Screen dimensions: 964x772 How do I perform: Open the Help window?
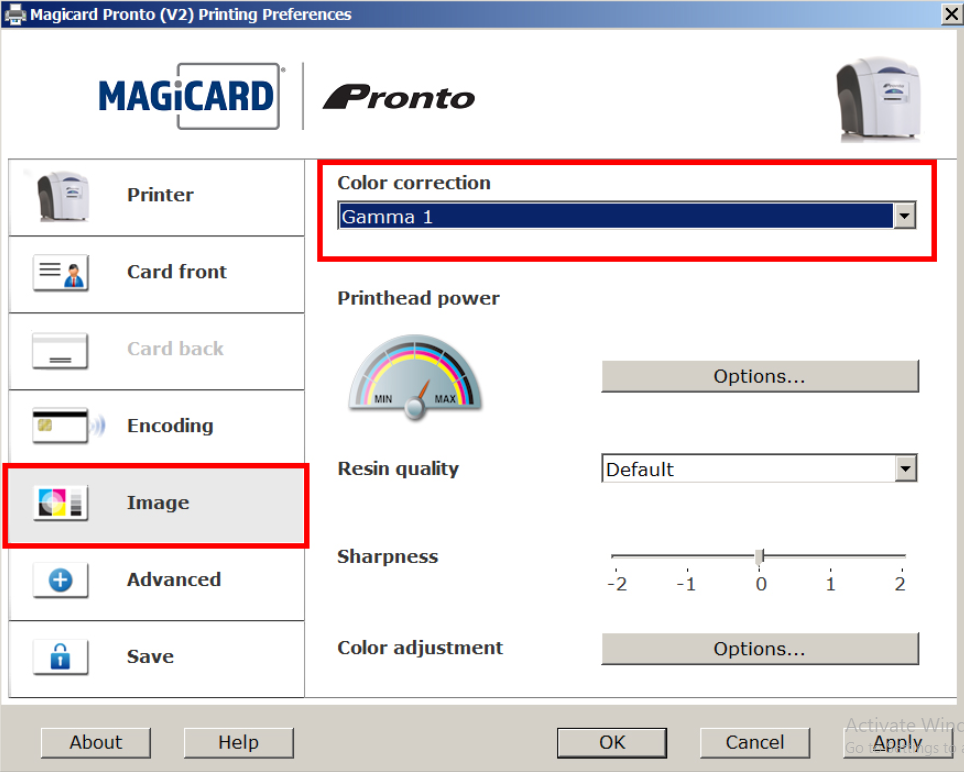(238, 742)
